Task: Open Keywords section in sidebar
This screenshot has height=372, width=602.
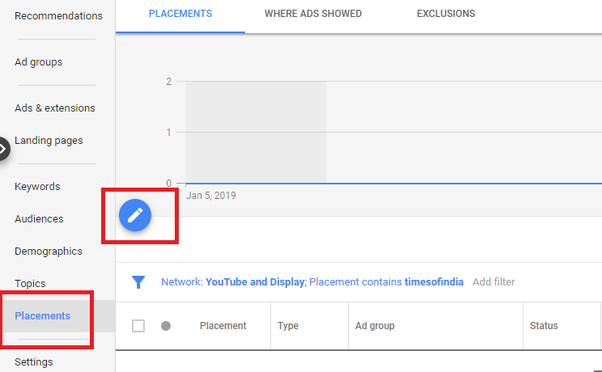Action: coord(37,187)
